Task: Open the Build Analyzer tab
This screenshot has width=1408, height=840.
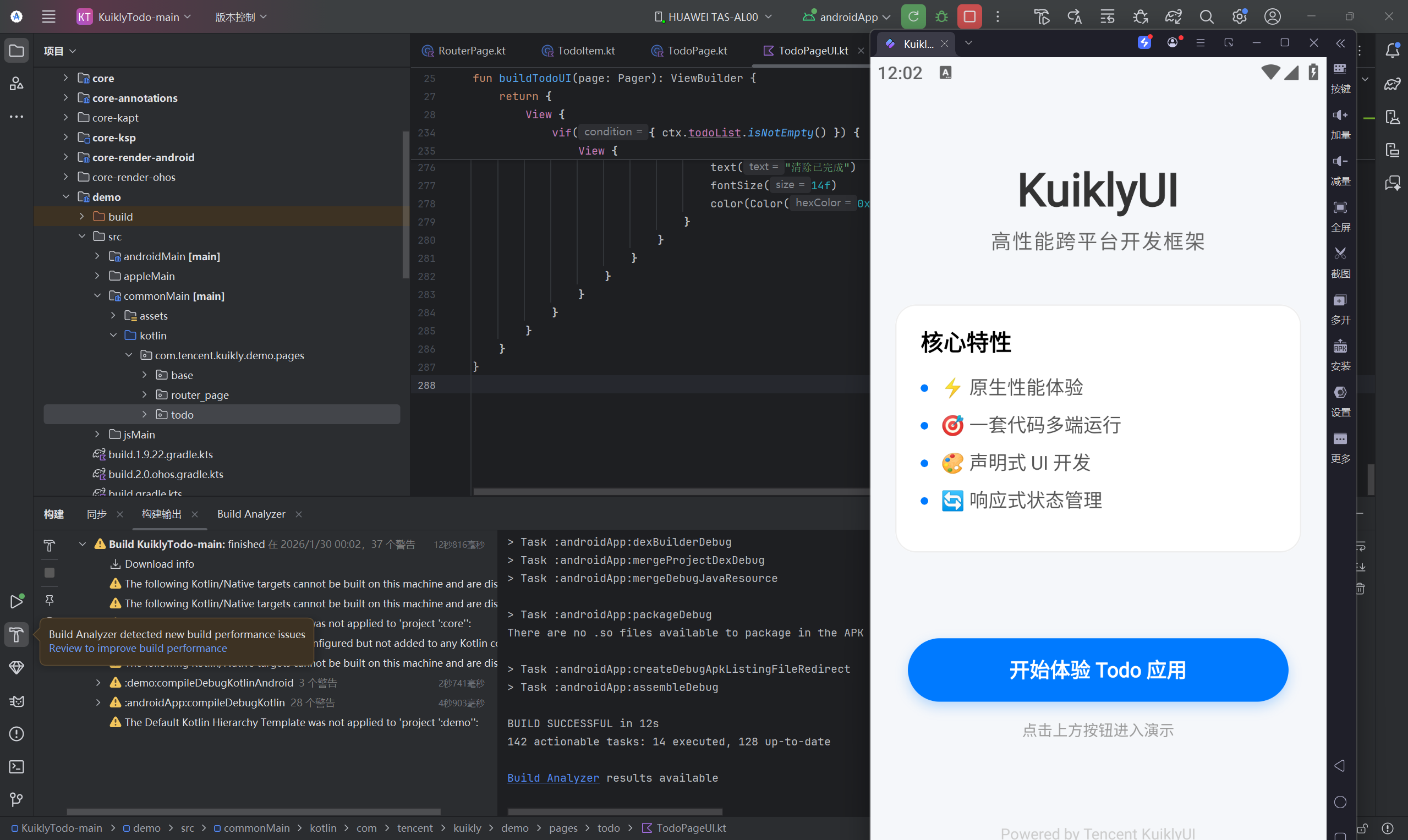Action: pos(251,514)
